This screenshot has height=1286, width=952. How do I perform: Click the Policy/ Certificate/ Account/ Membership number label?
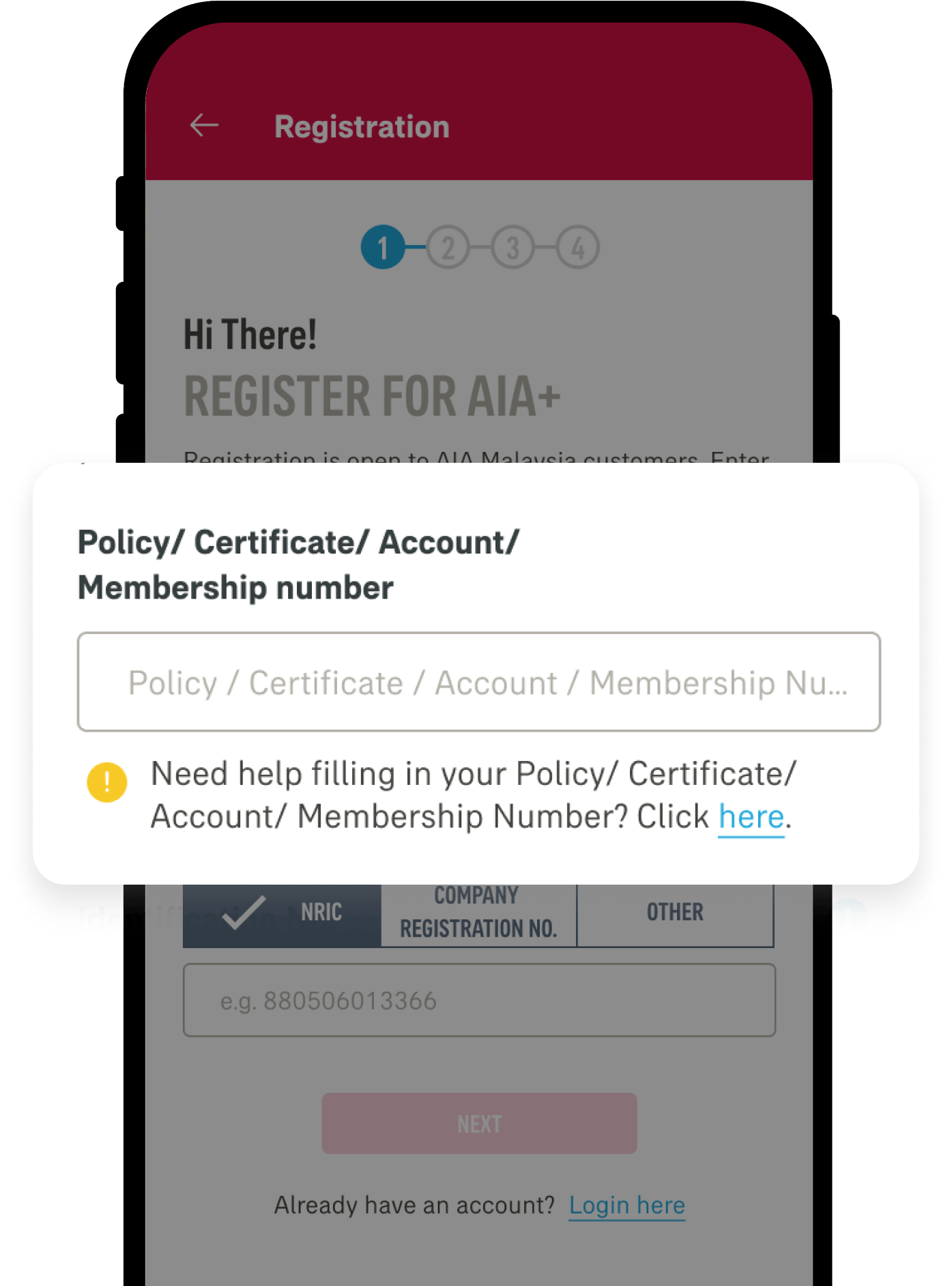coord(298,565)
